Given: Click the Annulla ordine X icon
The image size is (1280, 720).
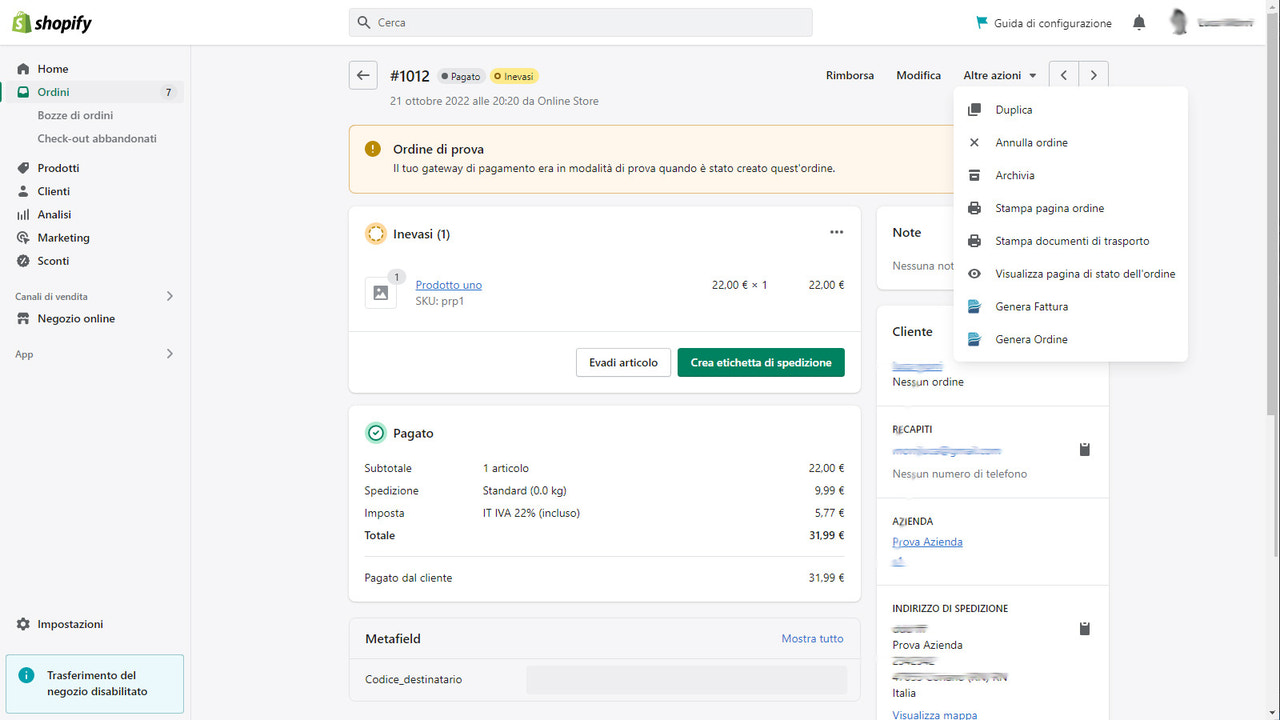Looking at the screenshot, I should click(975, 142).
